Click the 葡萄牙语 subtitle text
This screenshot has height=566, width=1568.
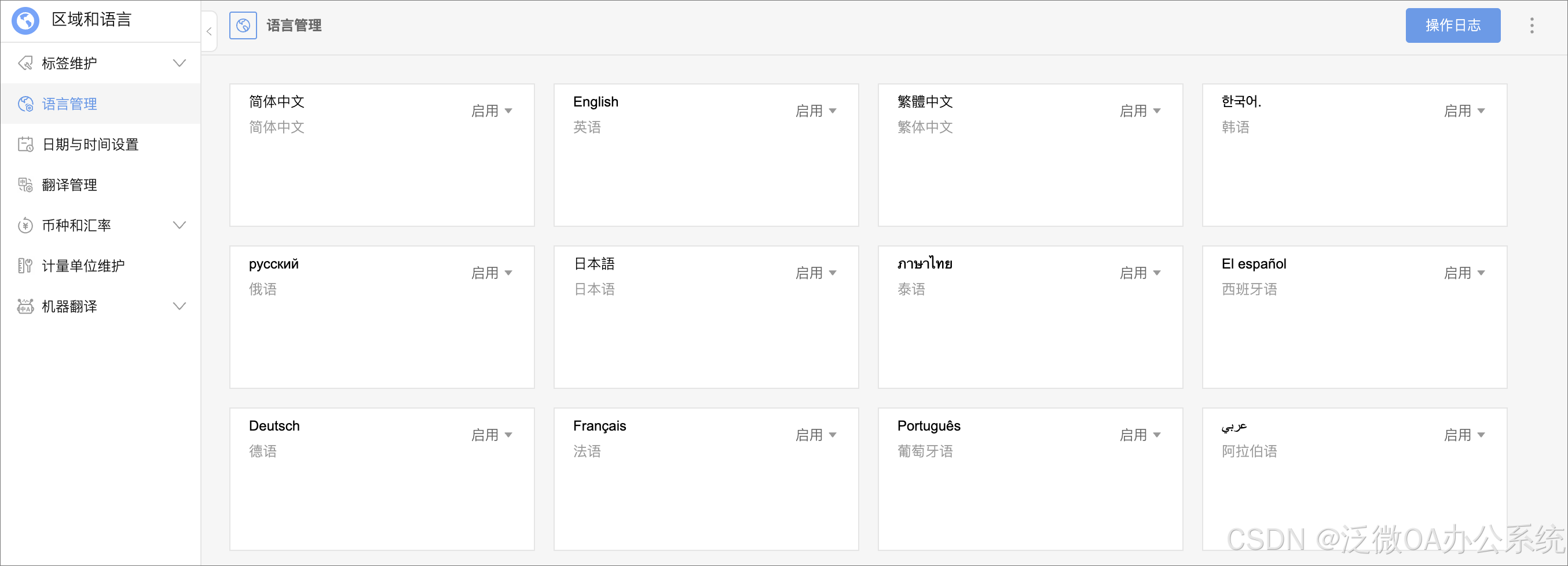925,451
